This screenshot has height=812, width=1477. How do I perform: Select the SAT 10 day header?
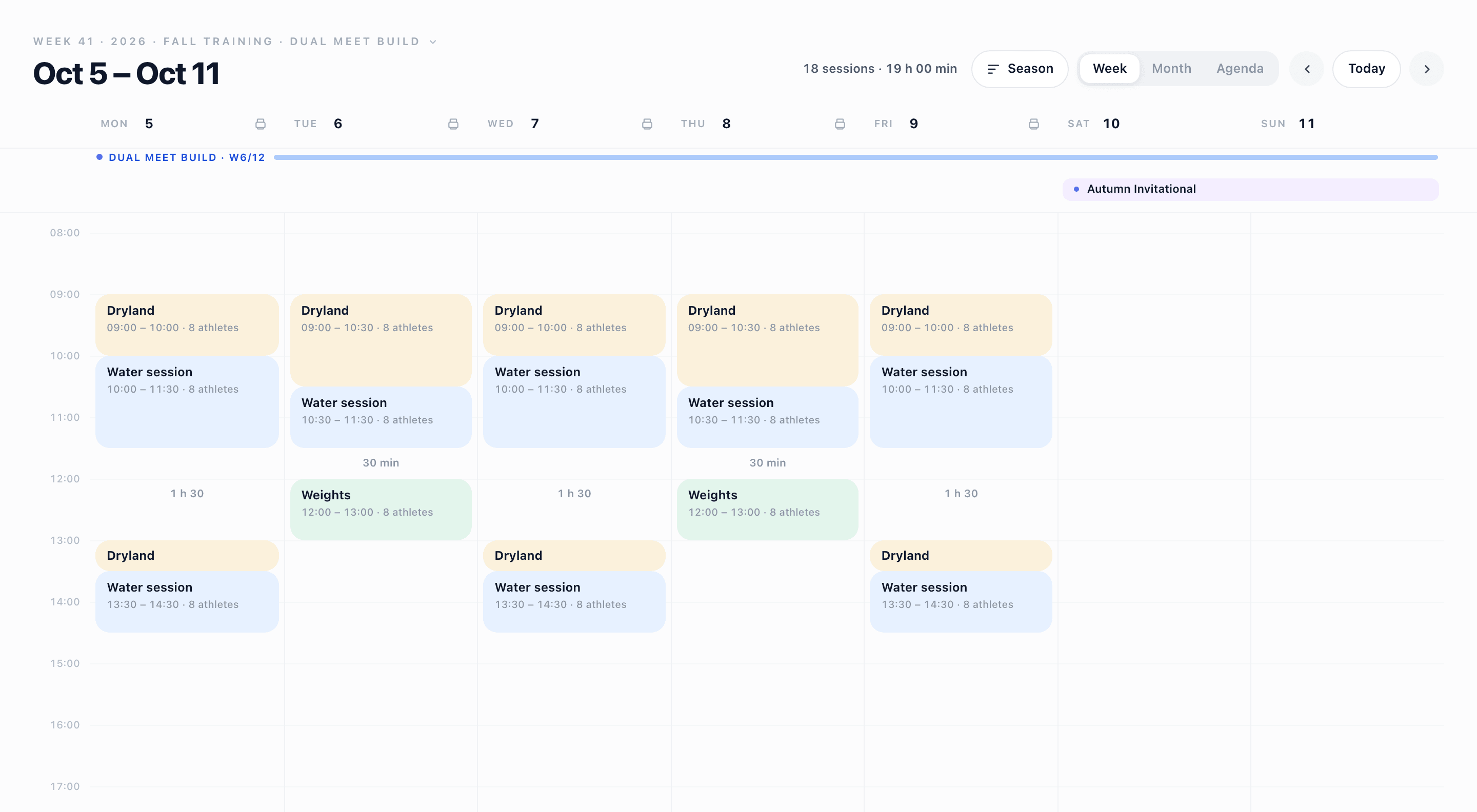pos(1093,124)
